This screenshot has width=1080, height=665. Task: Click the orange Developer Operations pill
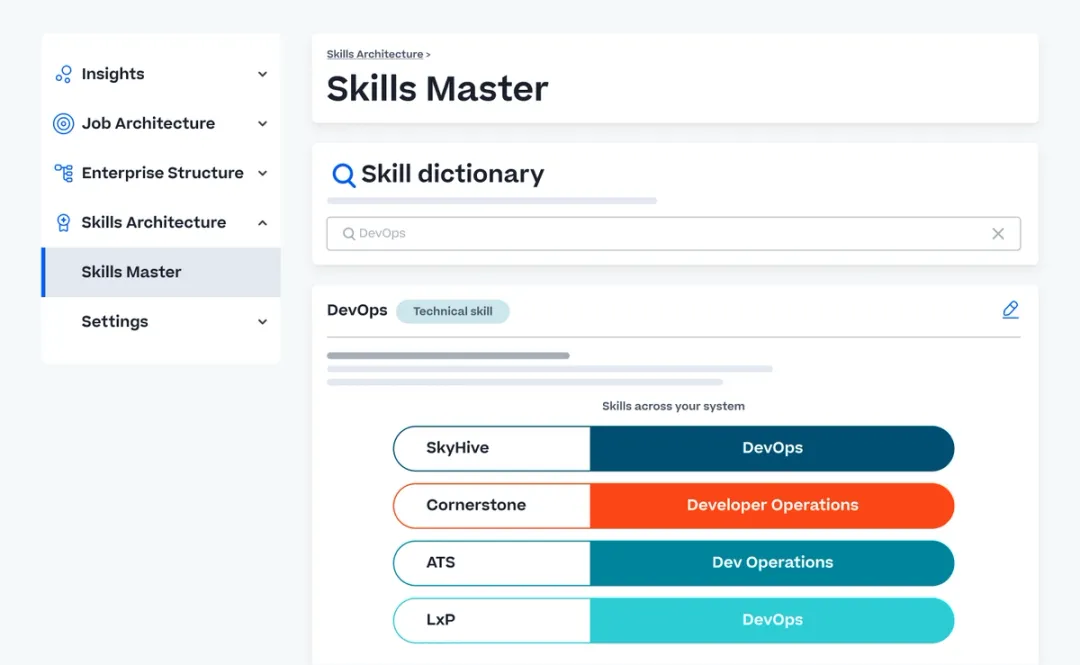(772, 505)
